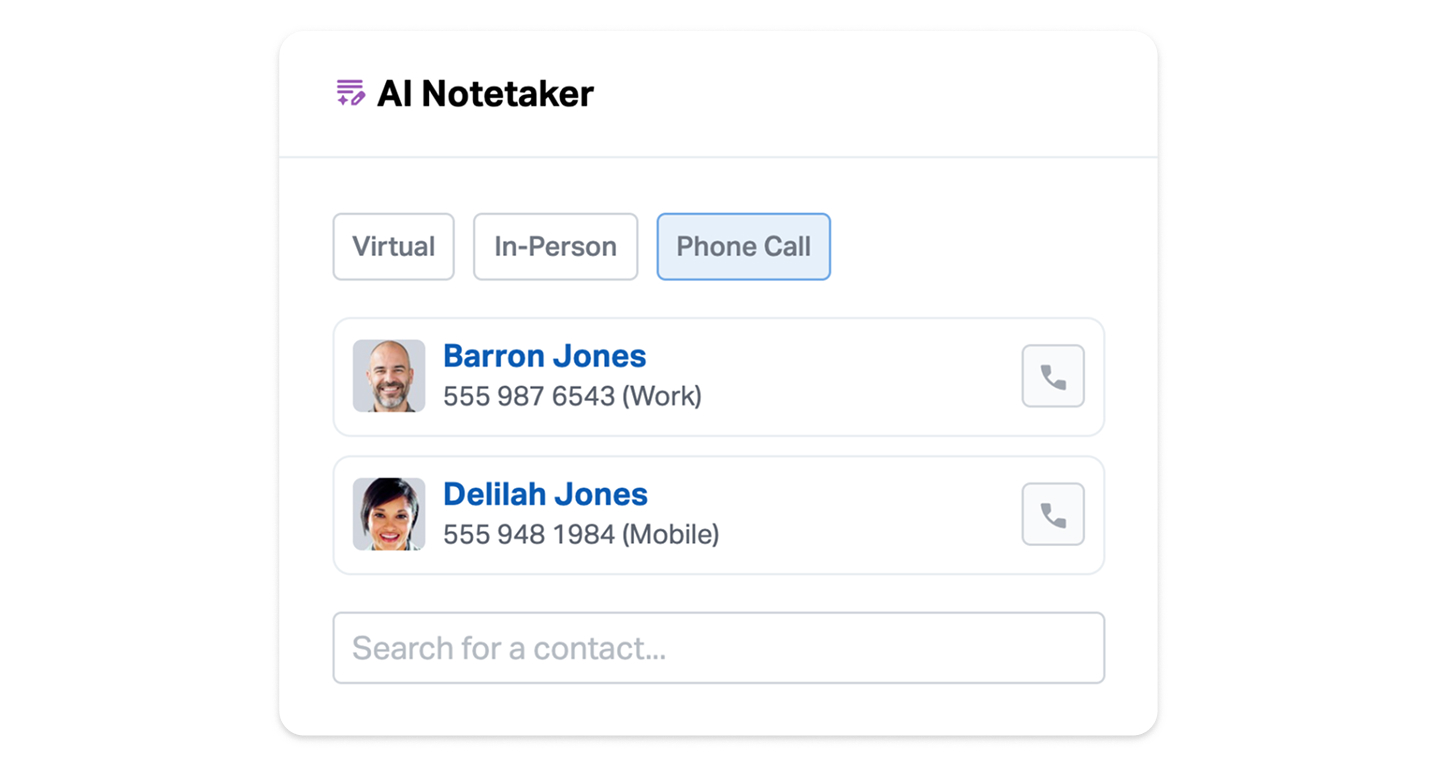Choose the Phone Call option
Screen dimensions: 1440x767
click(x=743, y=247)
